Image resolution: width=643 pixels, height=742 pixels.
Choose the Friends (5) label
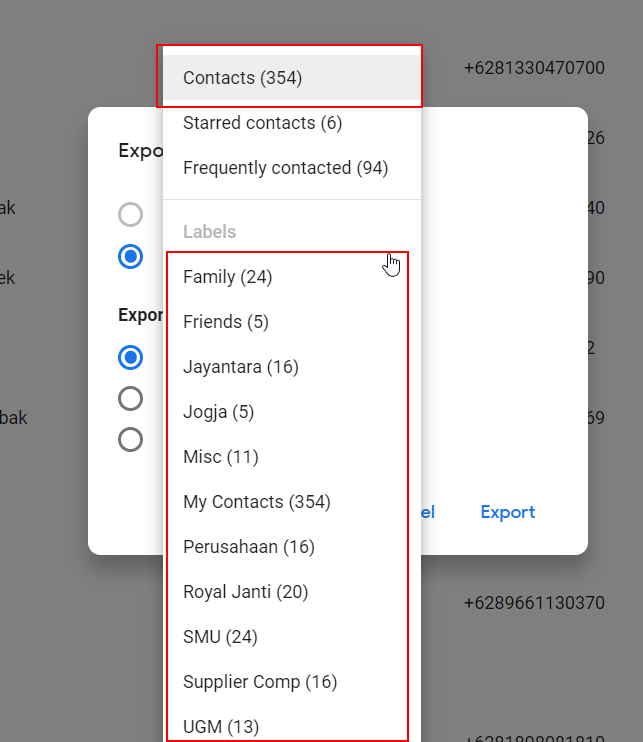226,322
